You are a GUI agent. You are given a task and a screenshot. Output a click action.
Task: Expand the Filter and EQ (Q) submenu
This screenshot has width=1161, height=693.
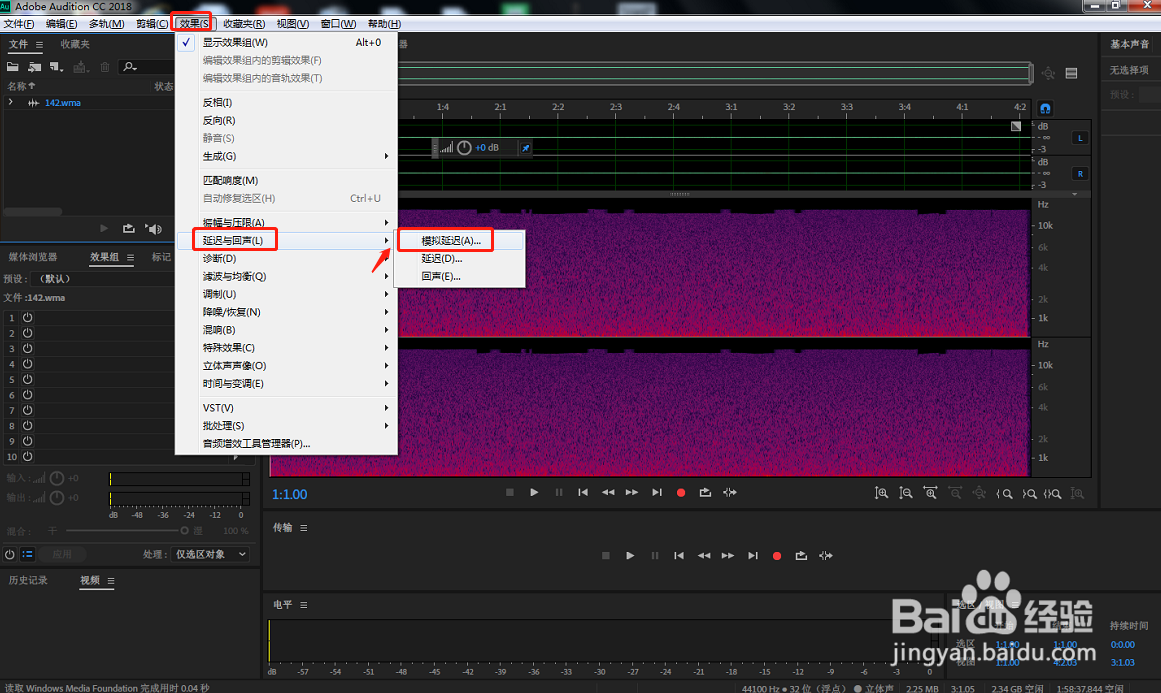click(286, 276)
